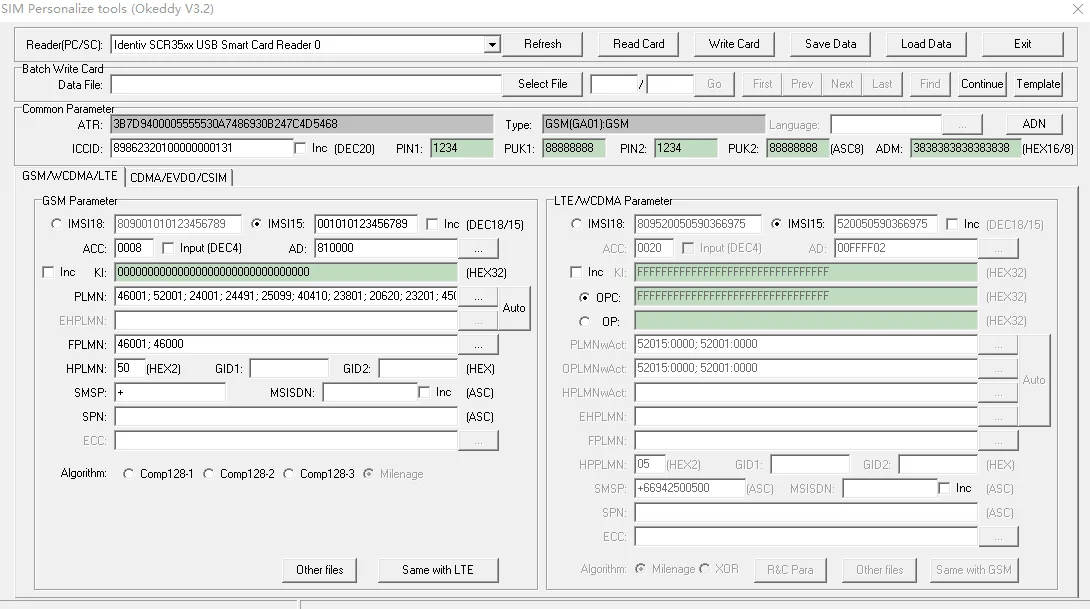
Task: Click the Exit button
Action: point(1022,44)
